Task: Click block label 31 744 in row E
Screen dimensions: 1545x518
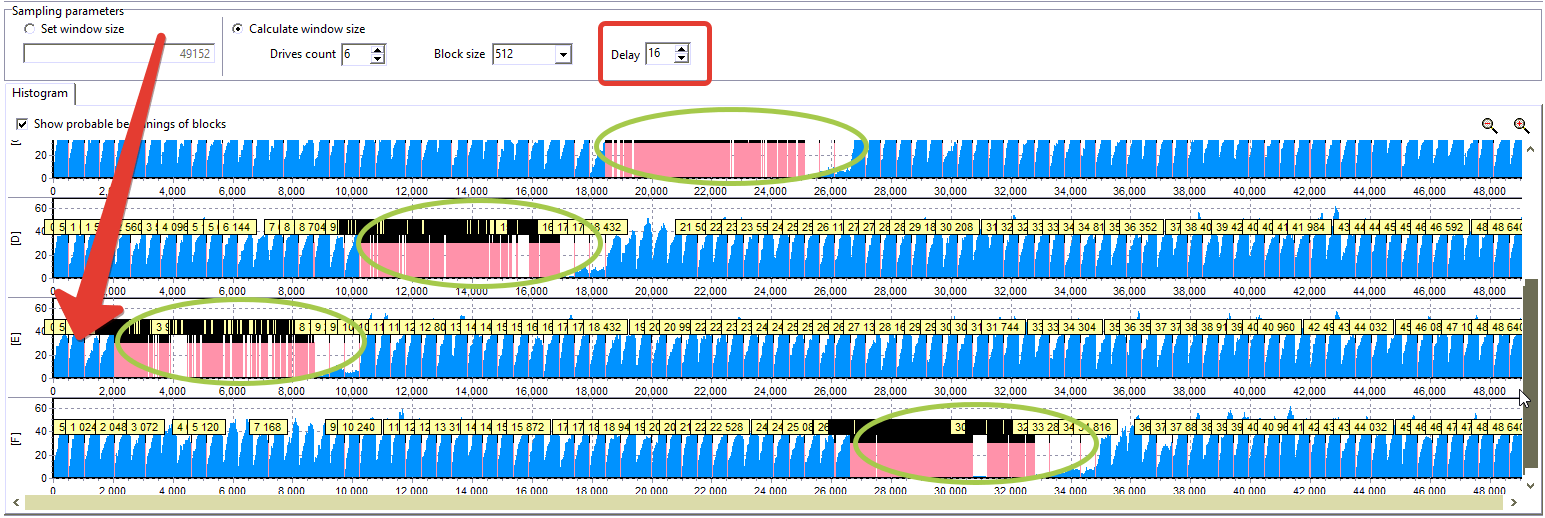Action: pyautogui.click(x=1003, y=327)
